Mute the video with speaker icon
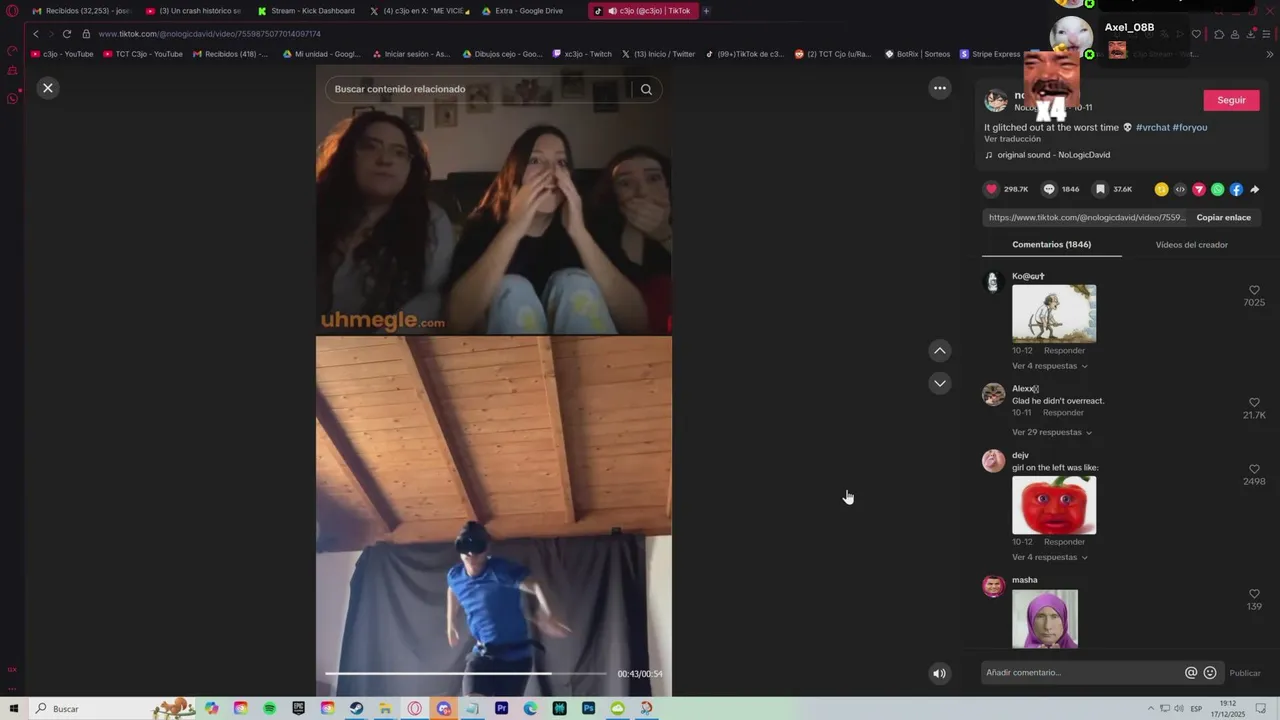Image resolution: width=1280 pixels, height=720 pixels. [939, 673]
